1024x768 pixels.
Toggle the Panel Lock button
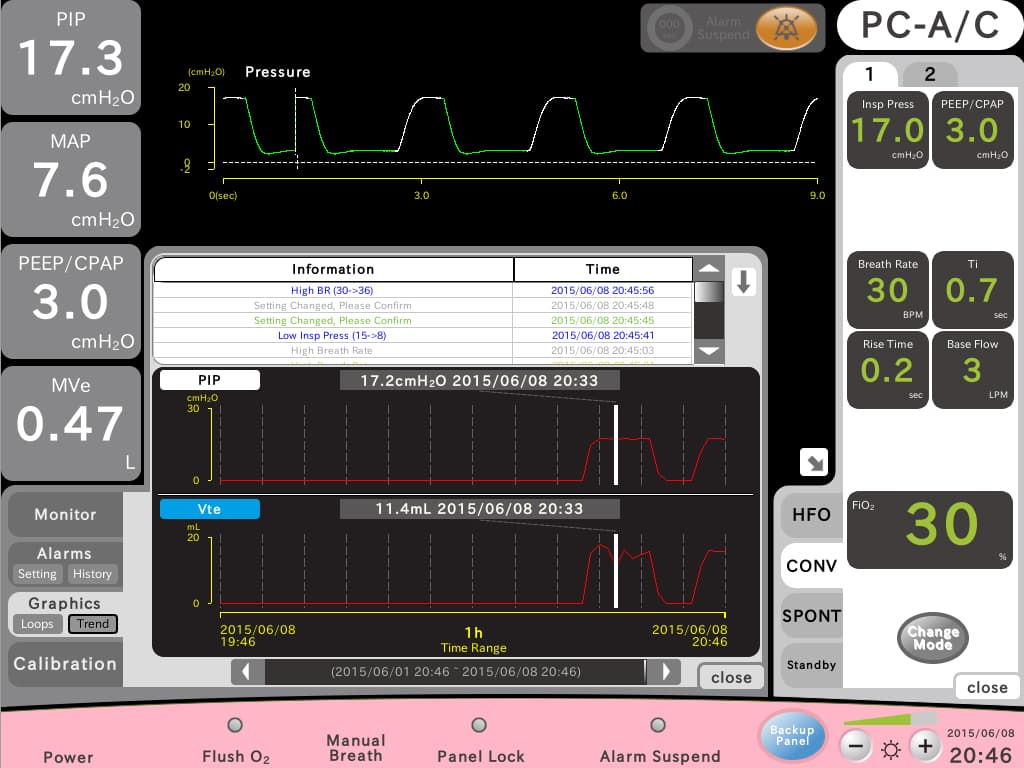(x=479, y=725)
